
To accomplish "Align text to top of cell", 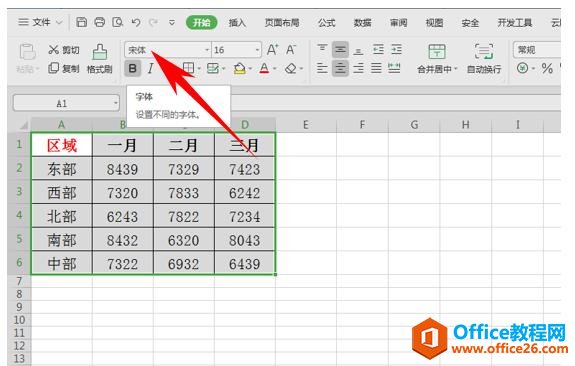I will [x=322, y=49].
